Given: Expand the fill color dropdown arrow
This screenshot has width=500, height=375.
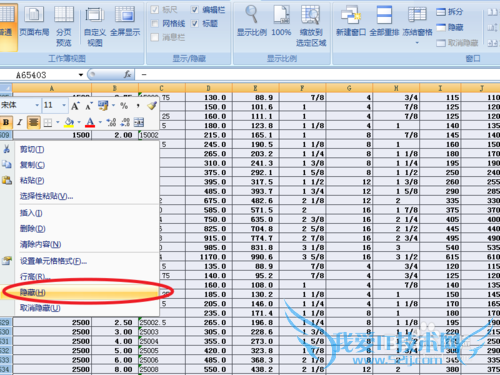Looking at the screenshot, I should (79, 122).
